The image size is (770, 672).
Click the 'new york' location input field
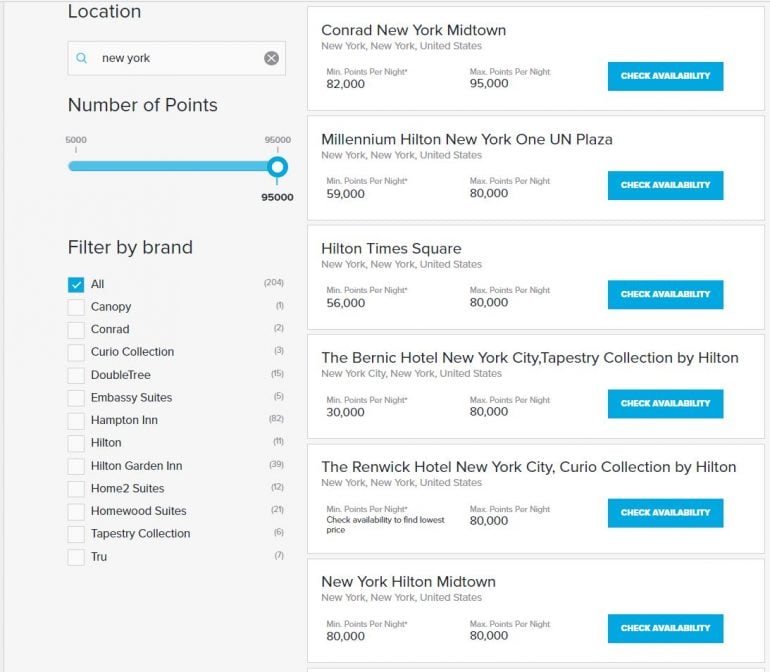pos(175,58)
